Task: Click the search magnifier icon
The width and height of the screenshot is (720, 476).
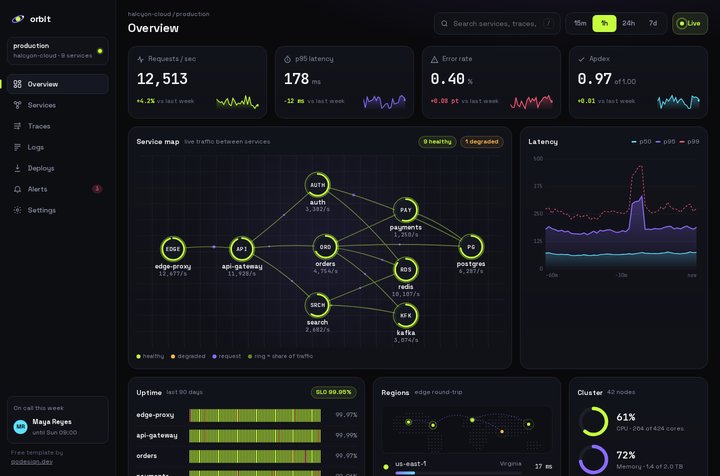Action: coord(444,23)
